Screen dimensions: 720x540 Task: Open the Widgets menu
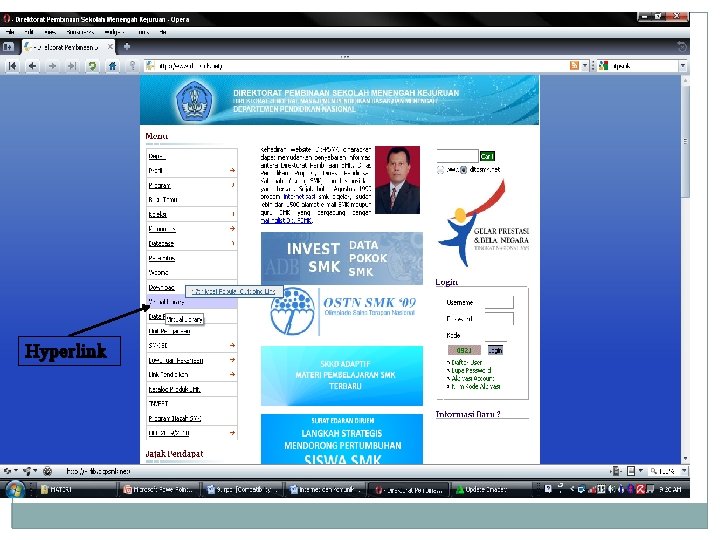point(114,32)
